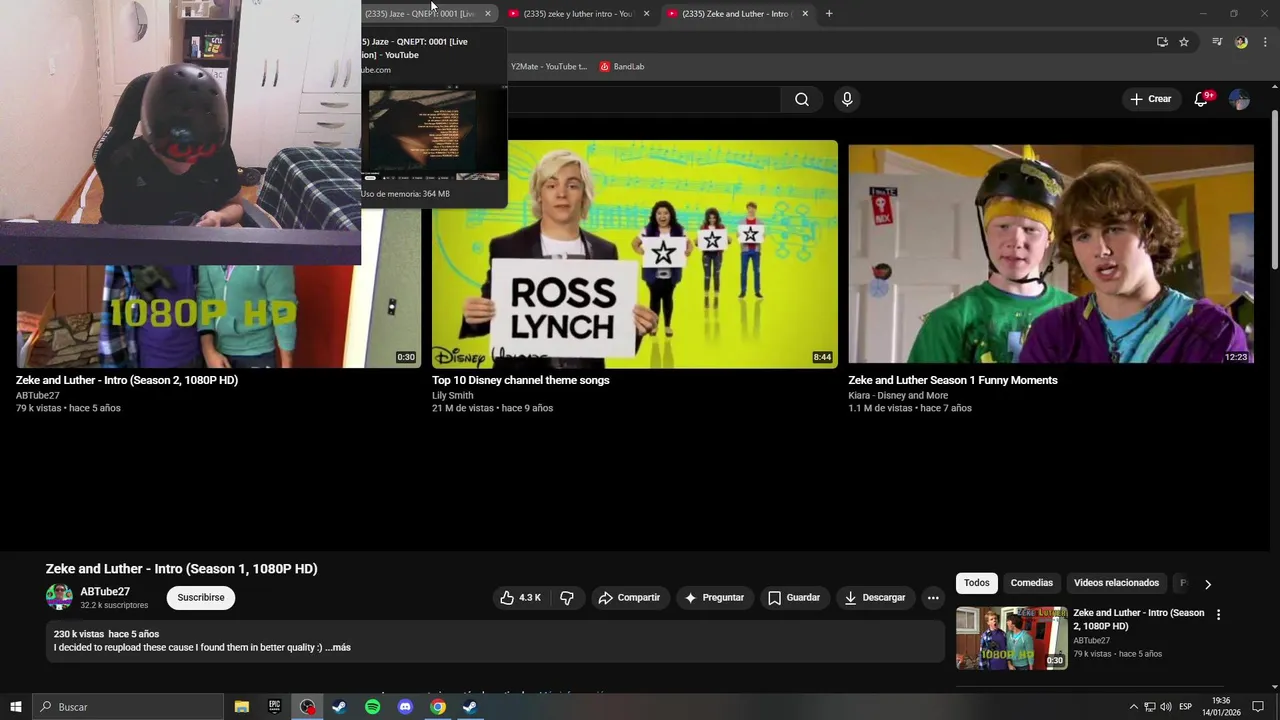The width and height of the screenshot is (1280, 720).
Task: Click the Crear button
Action: pyautogui.click(x=1150, y=99)
